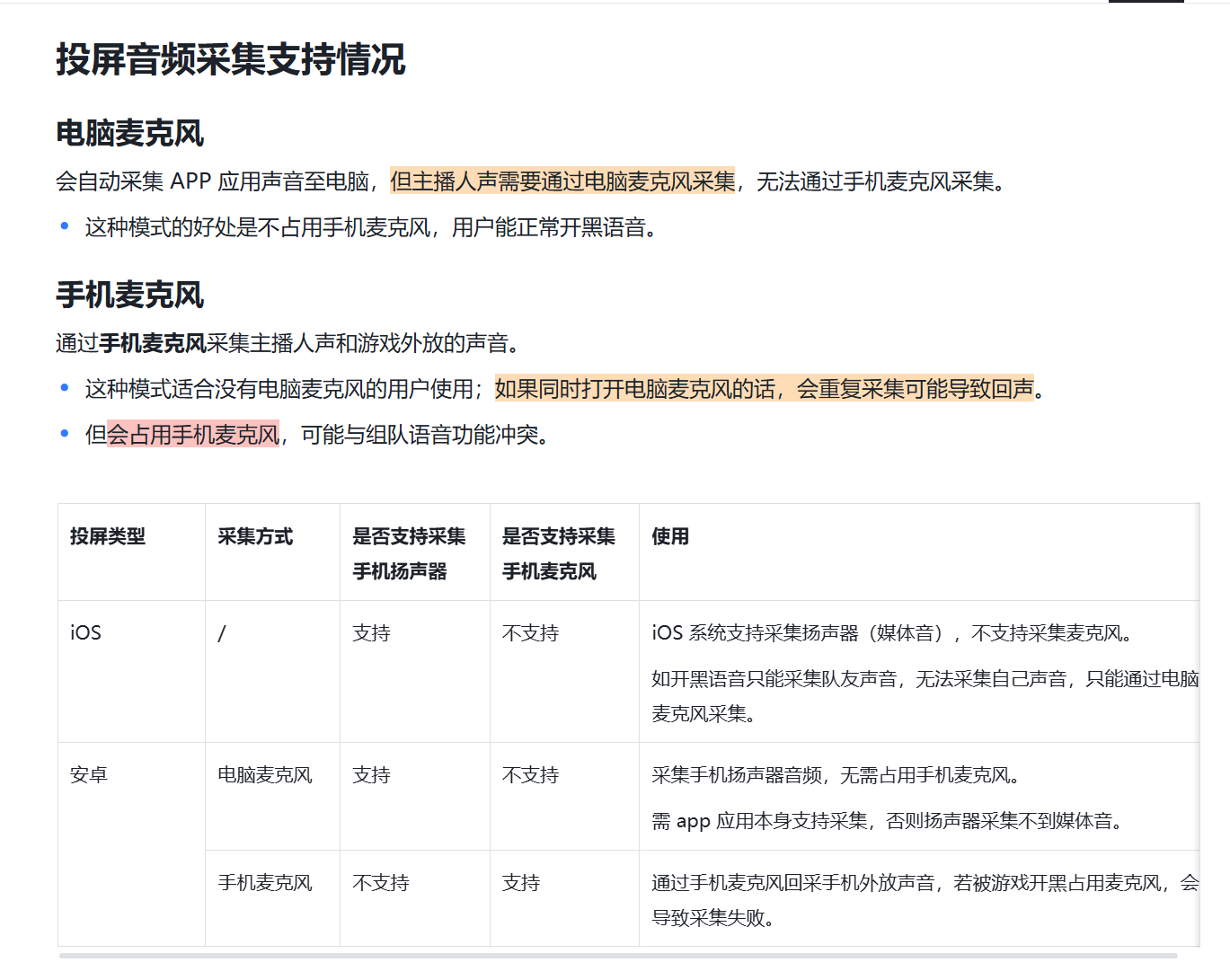This screenshot has width=1230, height=980.
Task: Click pink highlighted text "会占用手机麦克风"
Action: (193, 435)
